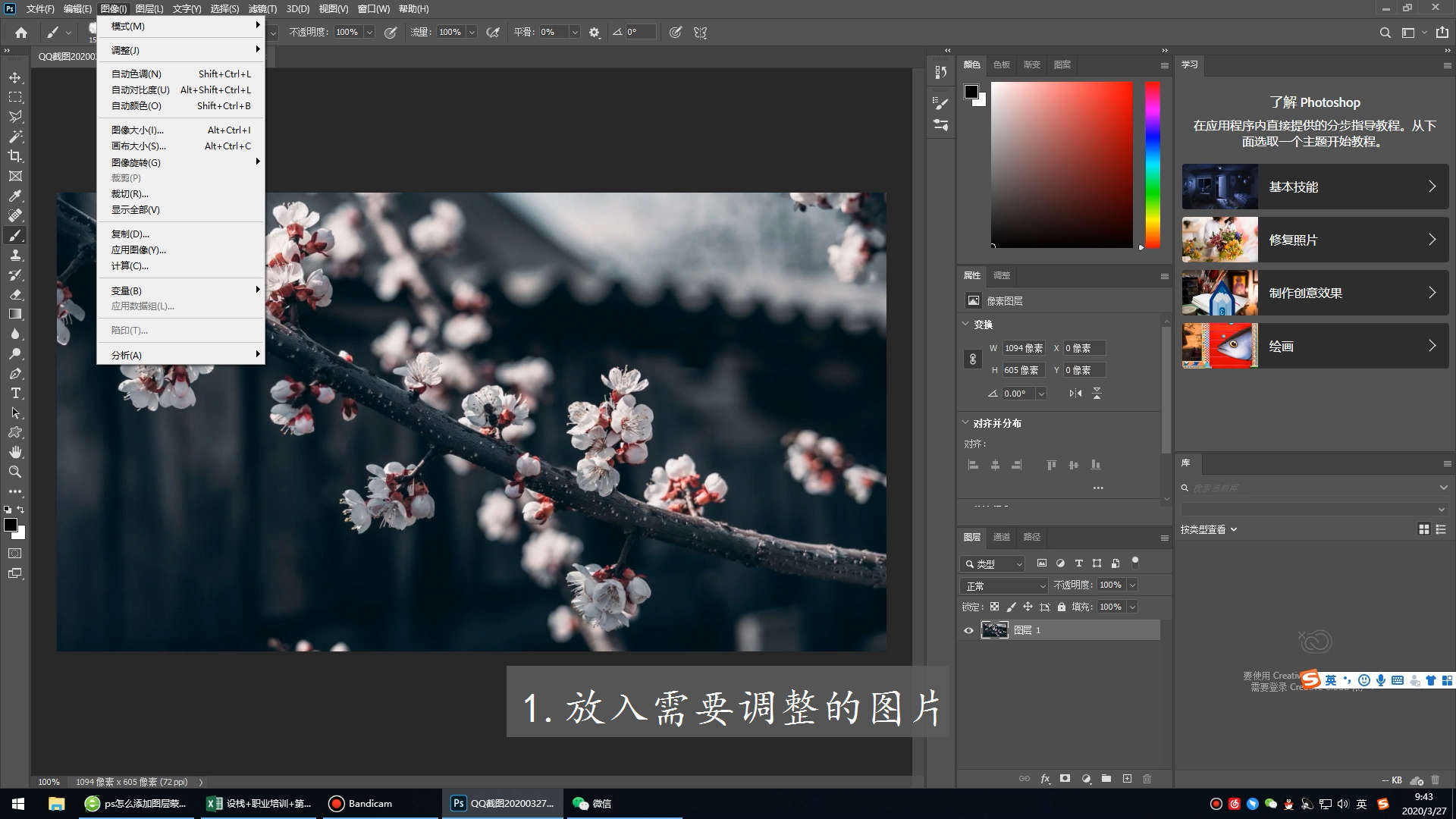The image size is (1456, 819).
Task: Select the Magic Wand tool
Action: (15, 136)
